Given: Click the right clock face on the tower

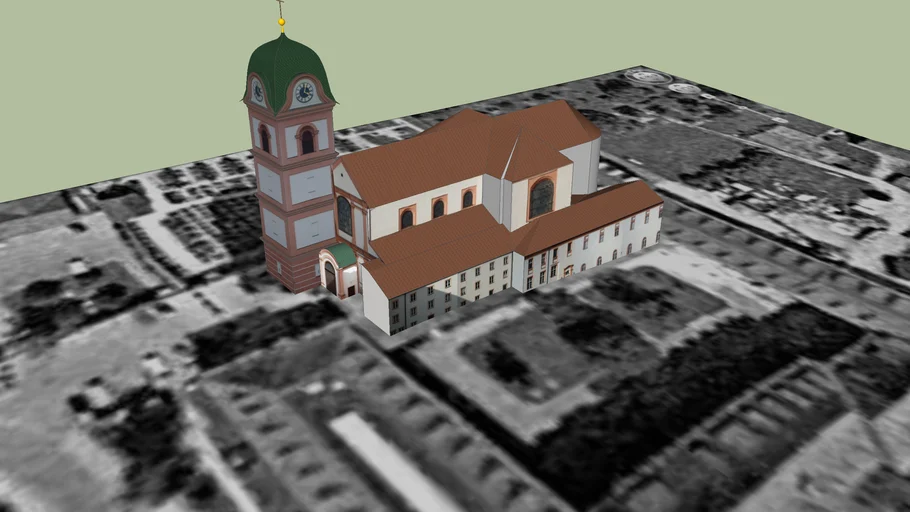Looking at the screenshot, I should (x=304, y=92).
